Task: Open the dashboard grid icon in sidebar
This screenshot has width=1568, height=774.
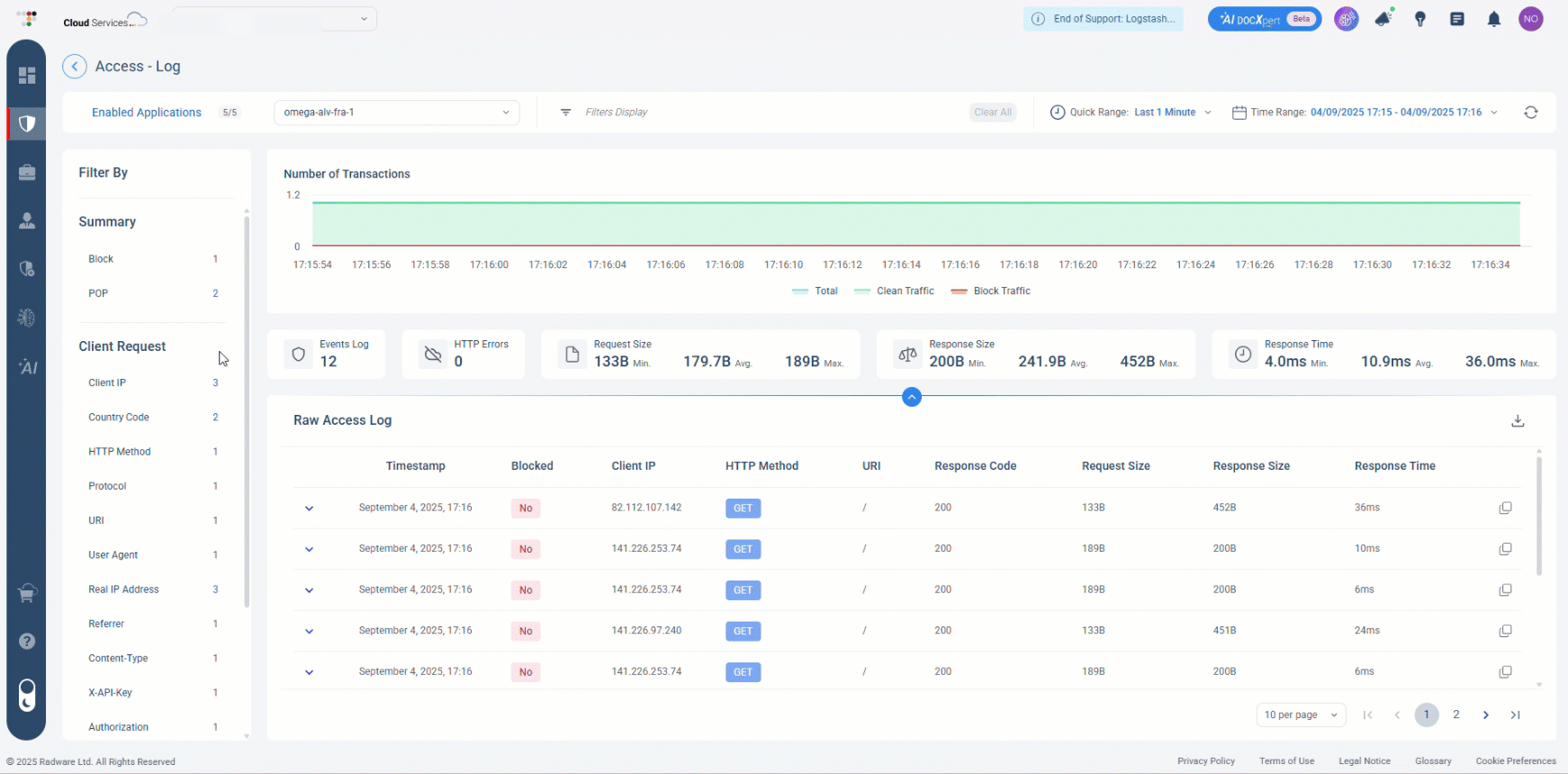Action: (x=27, y=76)
